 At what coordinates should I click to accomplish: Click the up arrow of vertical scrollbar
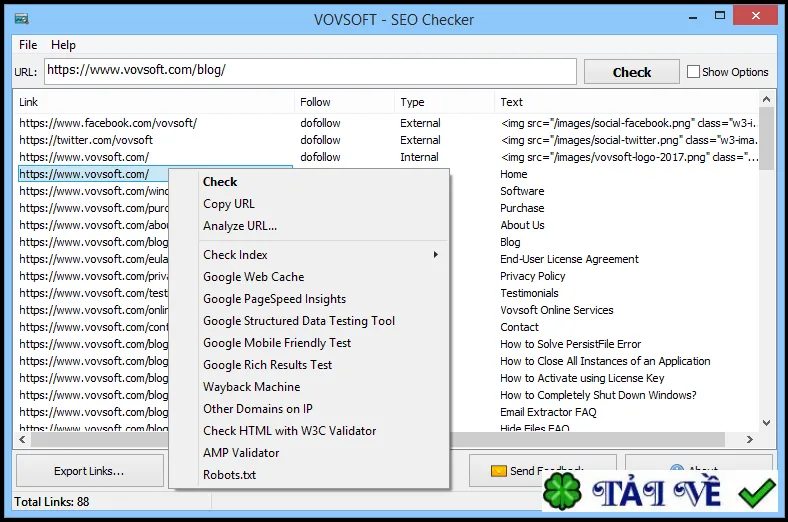point(766,99)
